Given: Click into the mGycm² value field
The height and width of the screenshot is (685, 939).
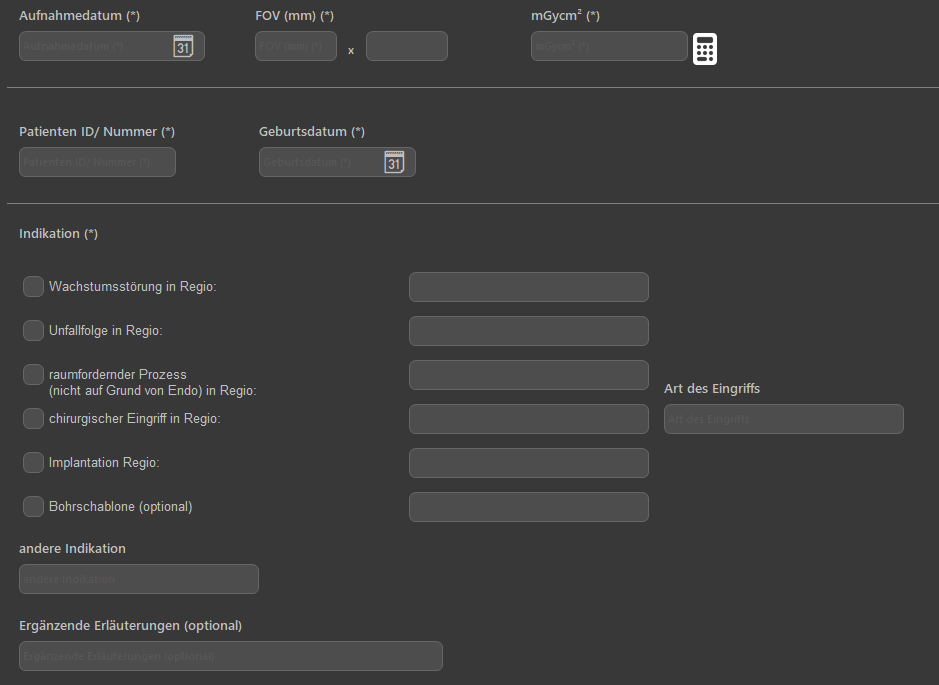Looking at the screenshot, I should click(608, 47).
